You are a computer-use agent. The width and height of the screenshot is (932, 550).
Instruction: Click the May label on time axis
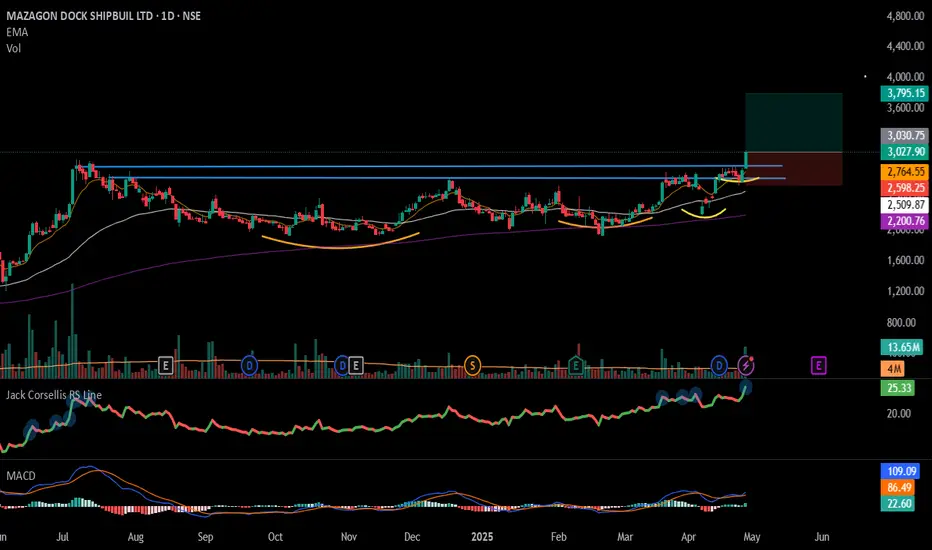pyautogui.click(x=752, y=537)
